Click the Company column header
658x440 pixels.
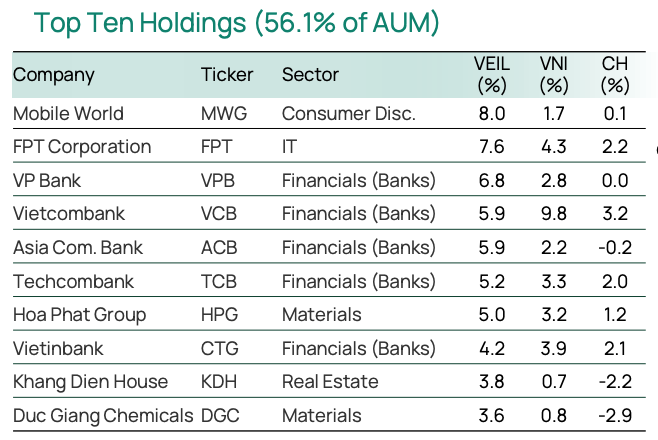tap(54, 75)
